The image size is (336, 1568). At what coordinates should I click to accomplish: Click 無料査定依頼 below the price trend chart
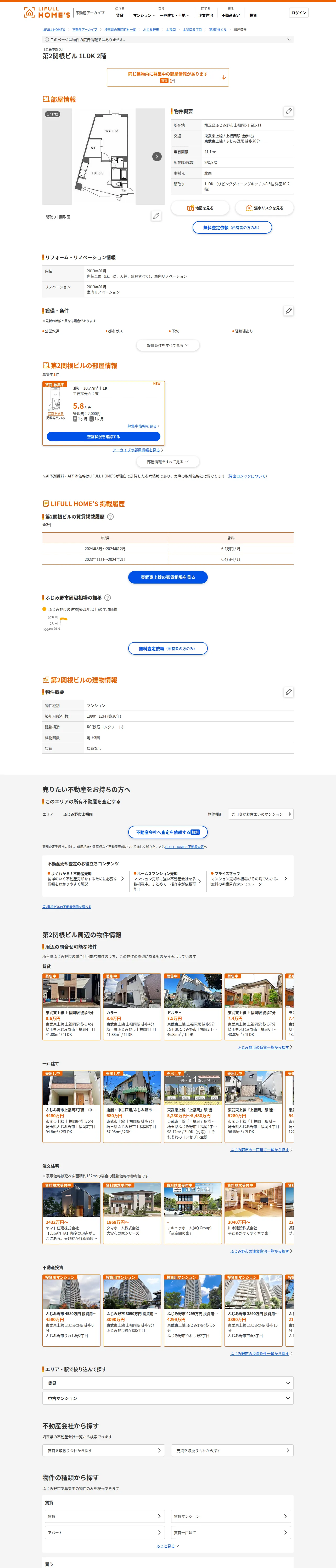168,649
